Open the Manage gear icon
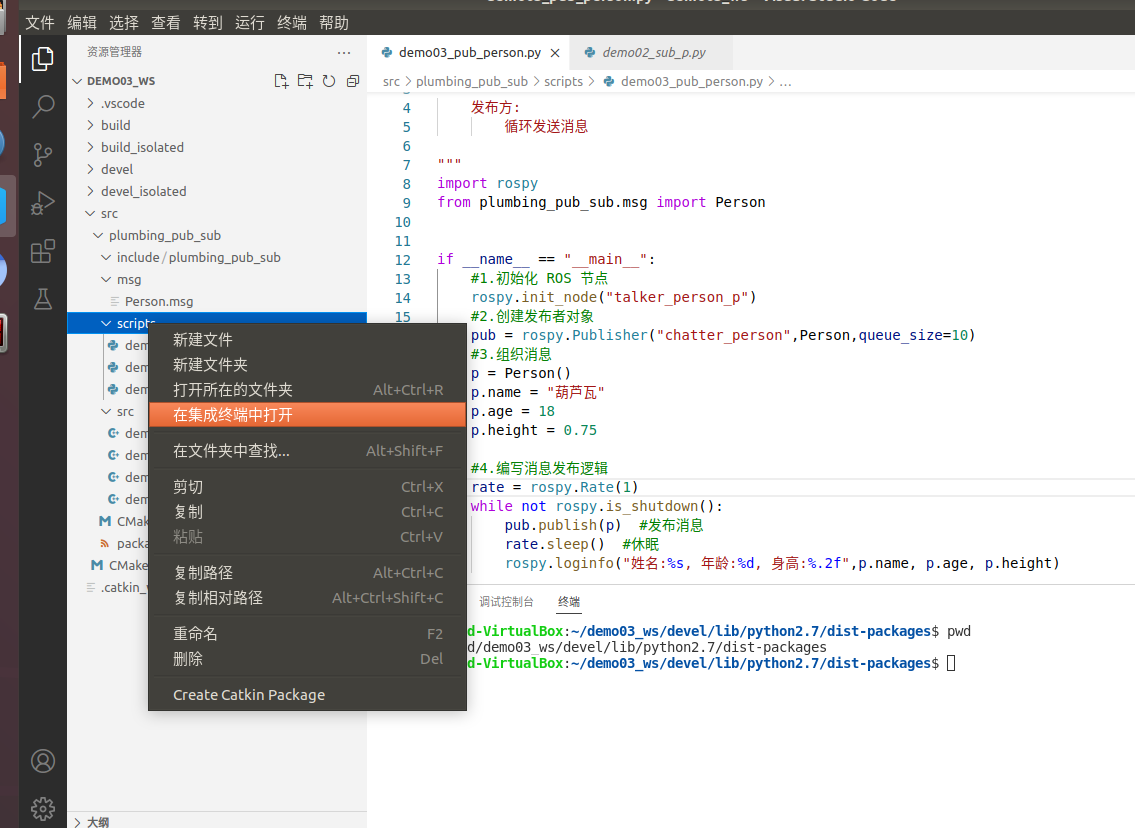 tap(42, 808)
